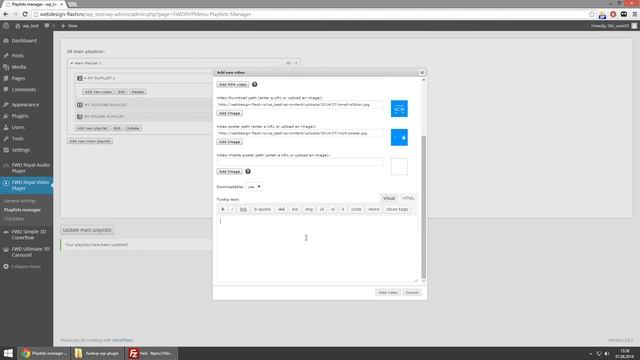640x360 pixels.
Task: Click the ins toolbar button
Action: 295,209
